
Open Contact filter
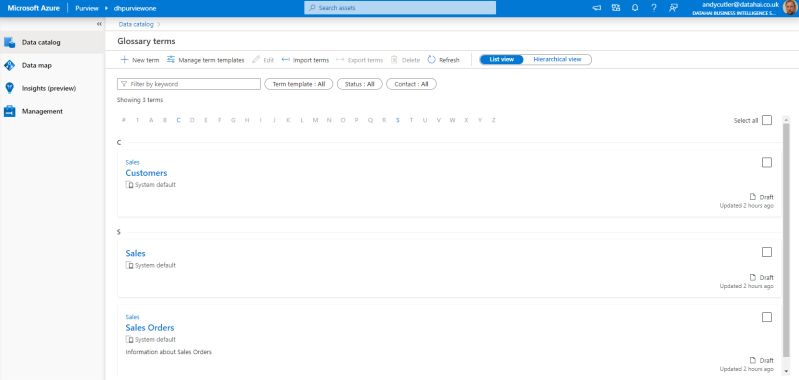(411, 84)
